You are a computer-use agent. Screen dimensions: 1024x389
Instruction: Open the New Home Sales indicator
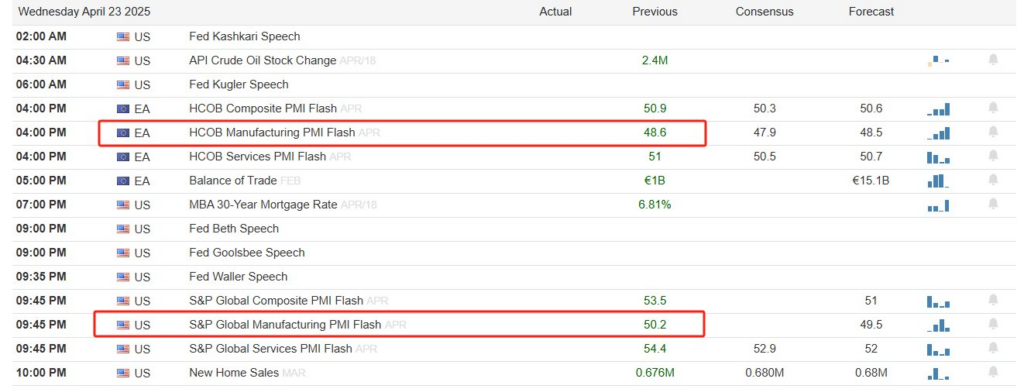click(234, 373)
